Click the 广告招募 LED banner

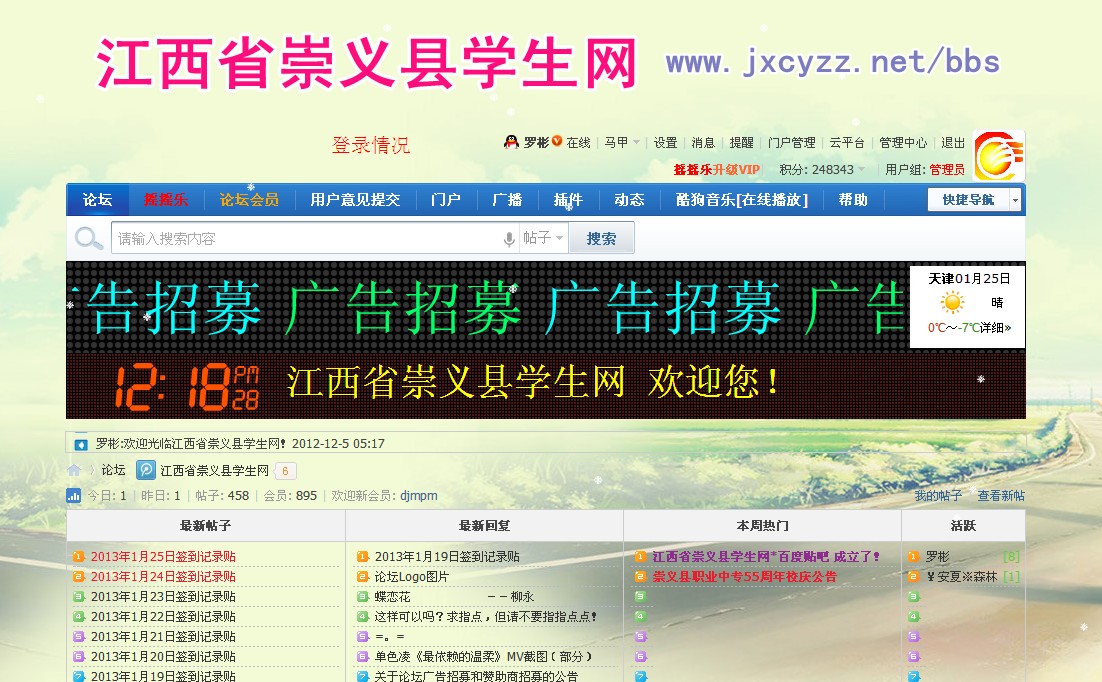point(488,307)
